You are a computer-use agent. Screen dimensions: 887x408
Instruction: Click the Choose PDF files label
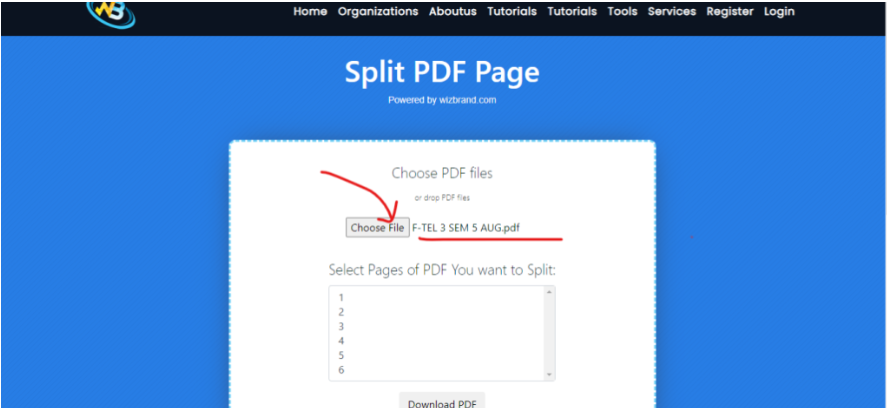[442, 173]
